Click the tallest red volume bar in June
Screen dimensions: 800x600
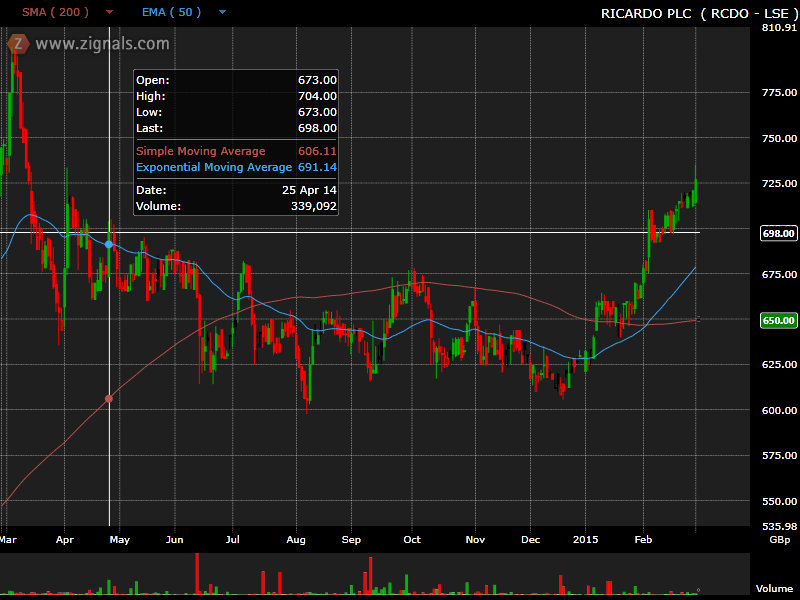pyautogui.click(x=197, y=576)
